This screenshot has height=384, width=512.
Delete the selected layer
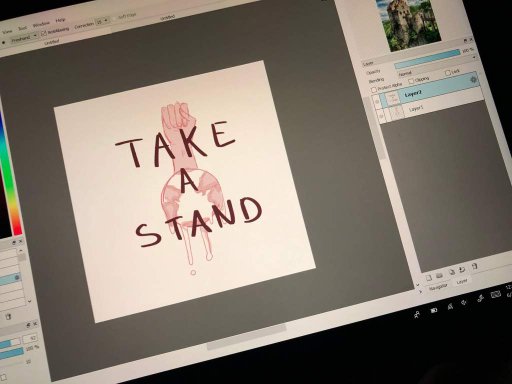click(475, 266)
